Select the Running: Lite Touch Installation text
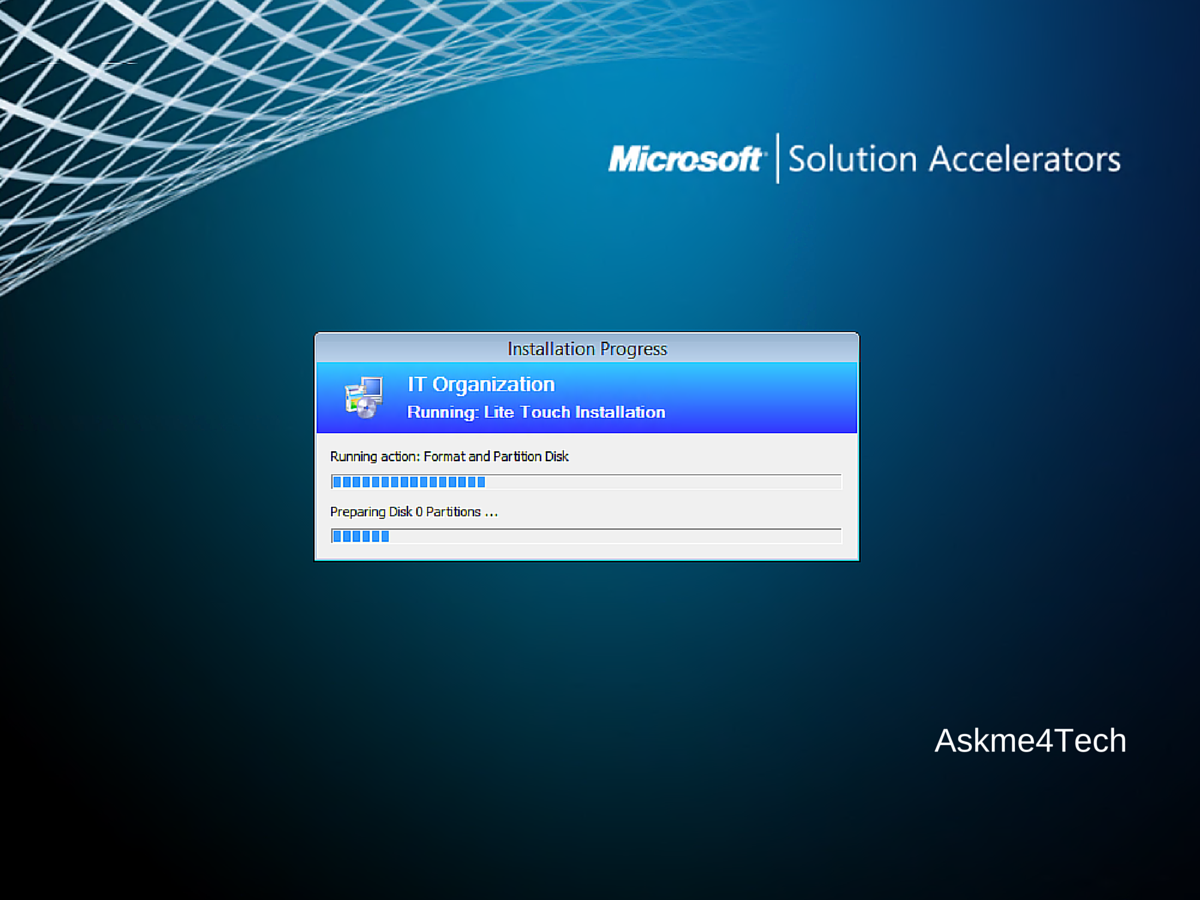Screen dimensions: 1200x900 [536, 412]
